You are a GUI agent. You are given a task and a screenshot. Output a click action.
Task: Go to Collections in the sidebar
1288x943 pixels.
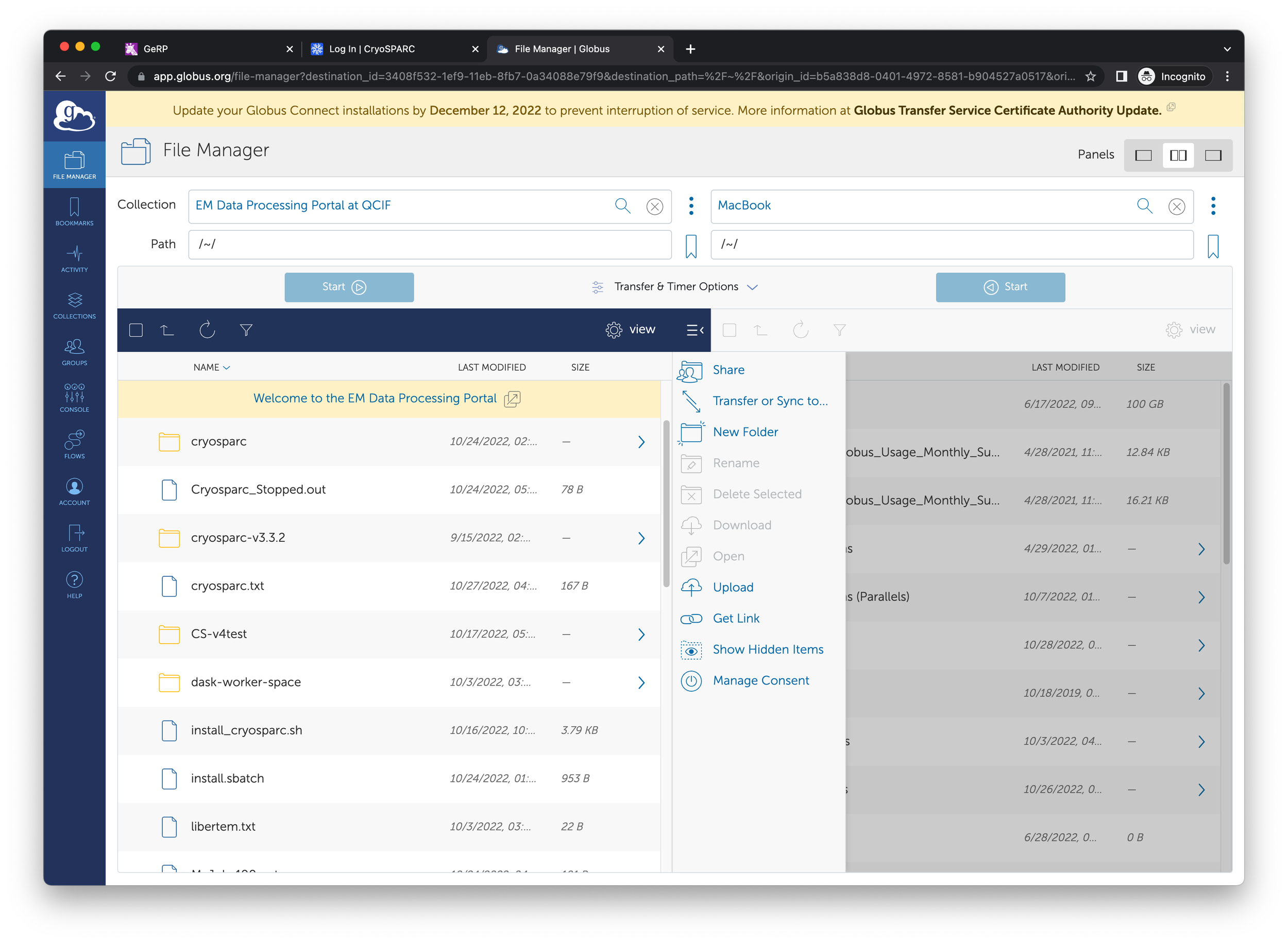pyautogui.click(x=74, y=304)
